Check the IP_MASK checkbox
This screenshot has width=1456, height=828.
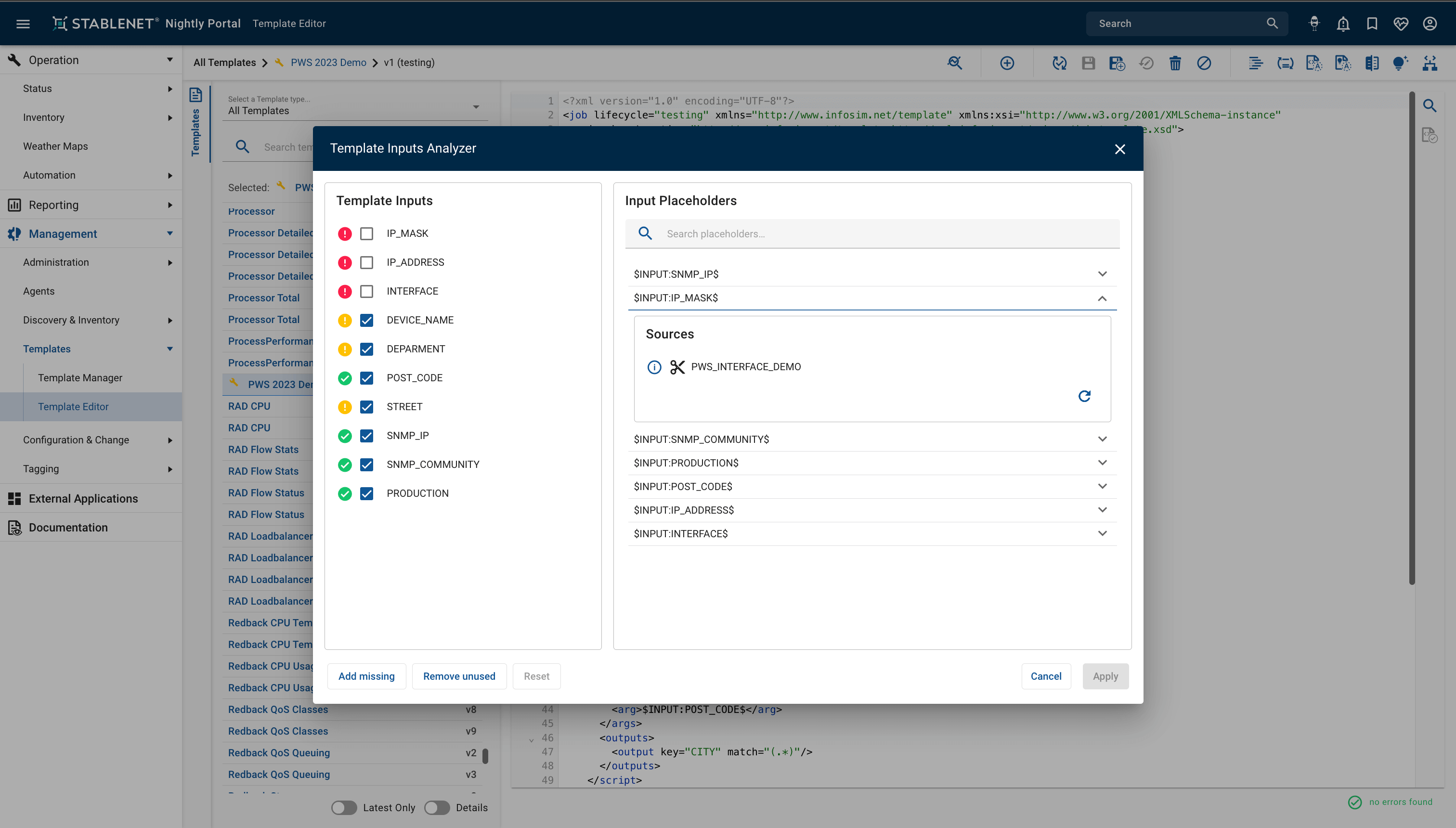coord(367,234)
